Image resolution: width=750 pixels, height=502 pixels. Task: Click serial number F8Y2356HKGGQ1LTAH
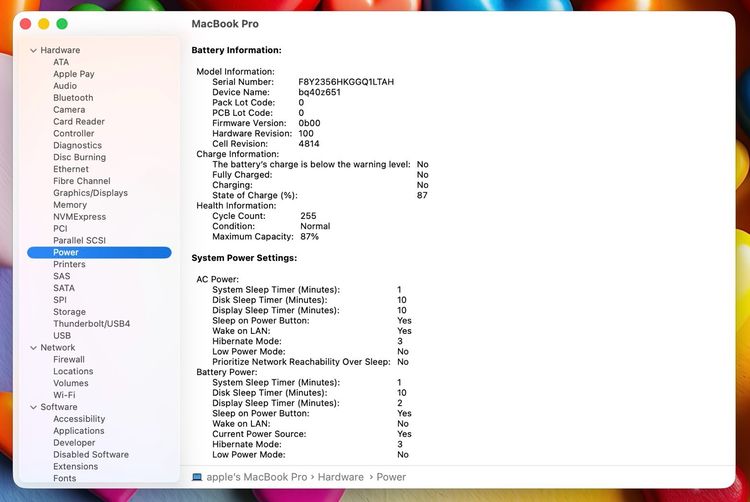(346, 82)
